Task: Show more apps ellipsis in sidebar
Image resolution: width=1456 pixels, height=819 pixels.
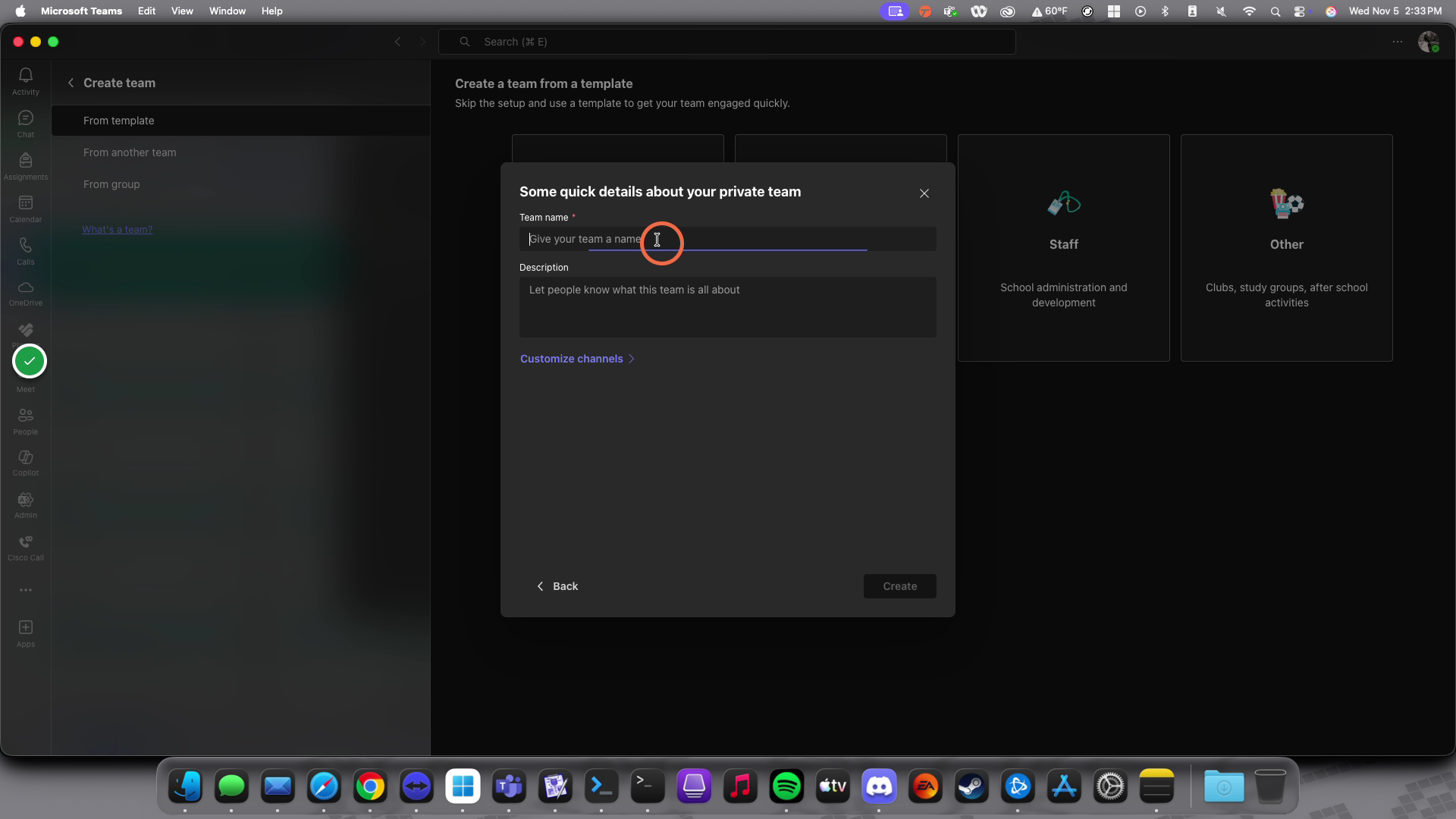Action: pos(26,590)
